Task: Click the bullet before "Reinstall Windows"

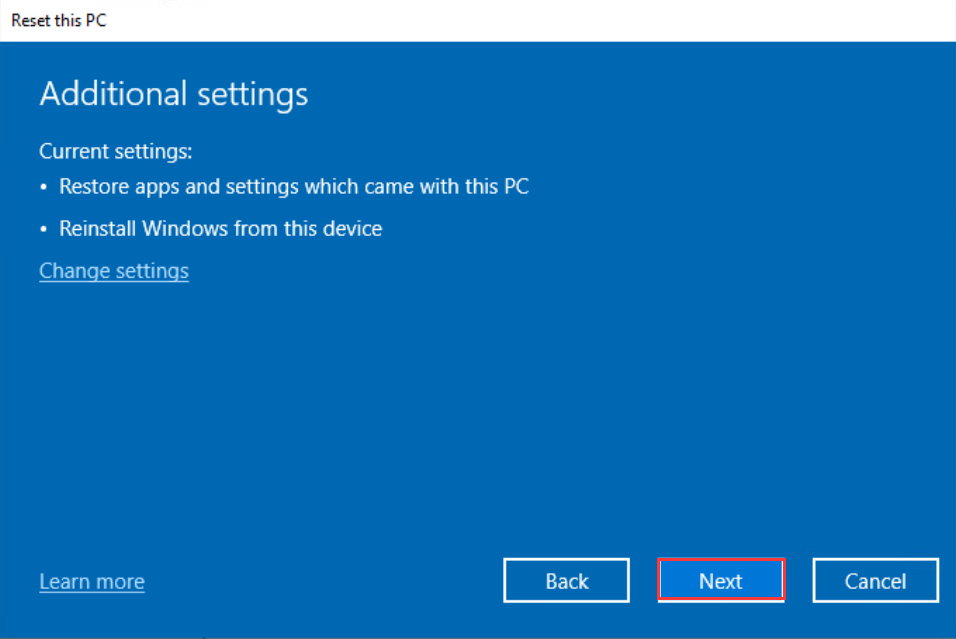Action: 44,230
